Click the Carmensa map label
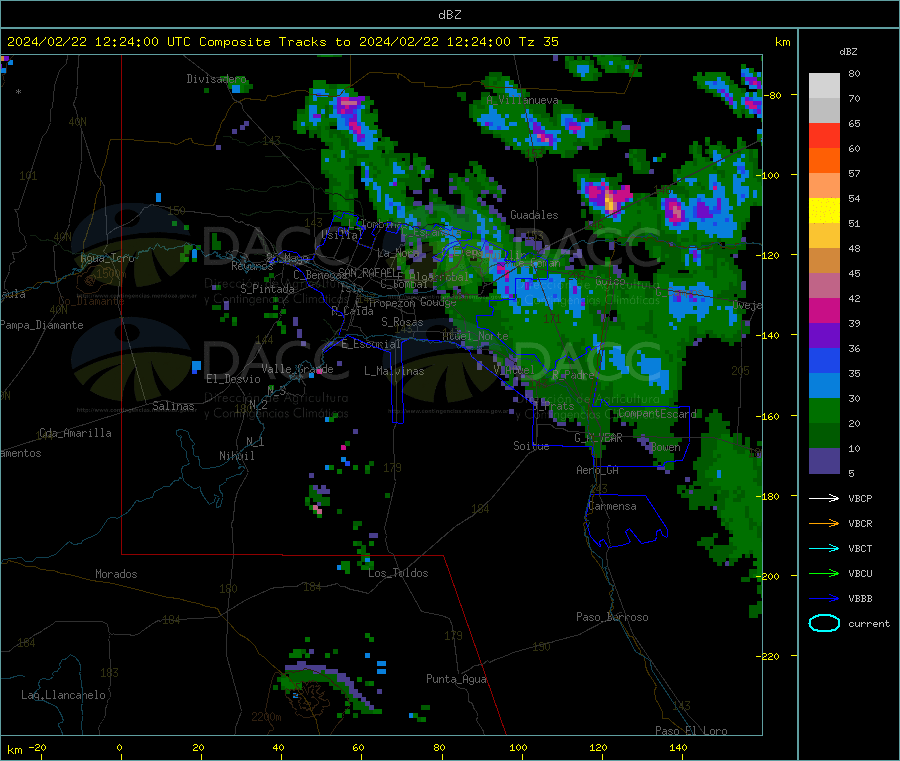Screen dimensions: 900x761 pyautogui.click(x=612, y=507)
